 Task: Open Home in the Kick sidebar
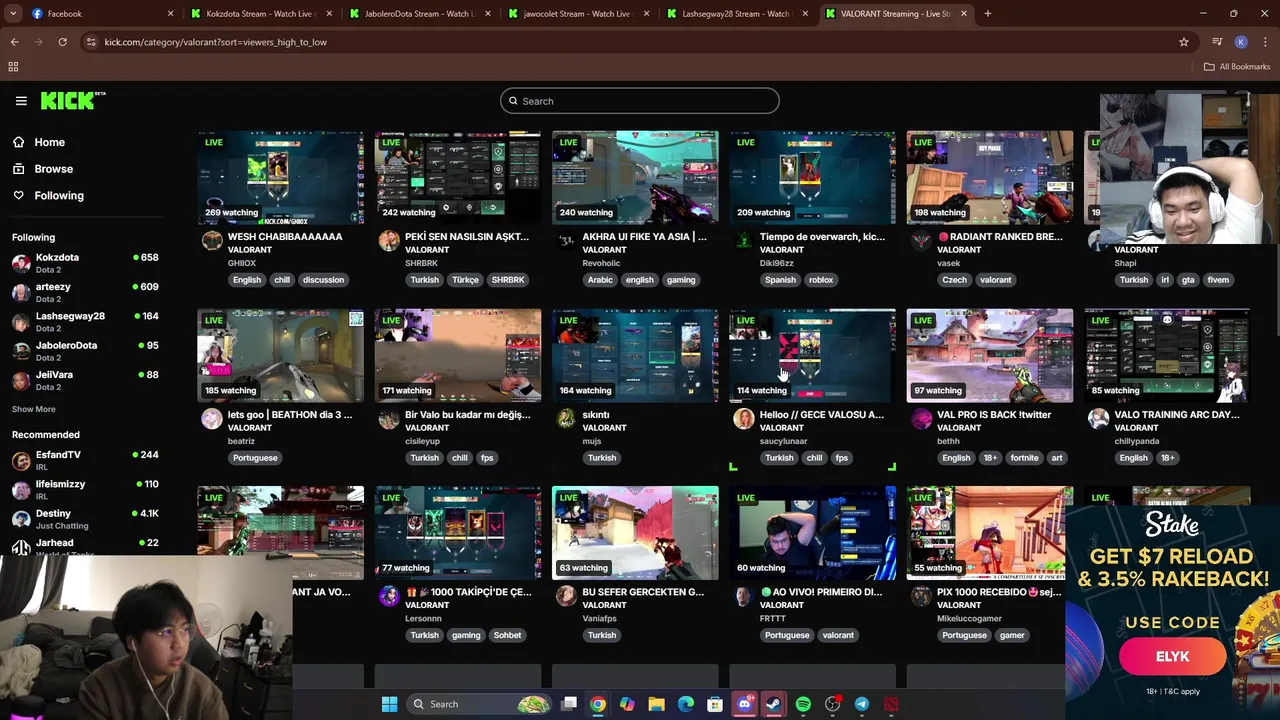click(49, 142)
